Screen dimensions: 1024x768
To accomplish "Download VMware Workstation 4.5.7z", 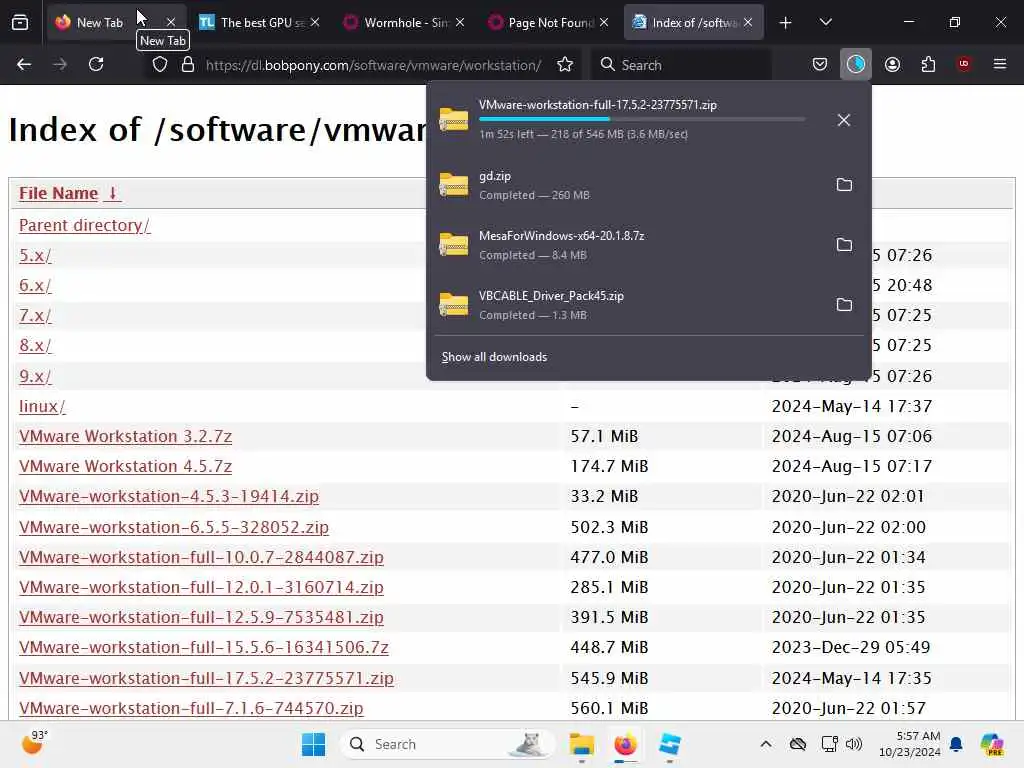I will tap(125, 466).
